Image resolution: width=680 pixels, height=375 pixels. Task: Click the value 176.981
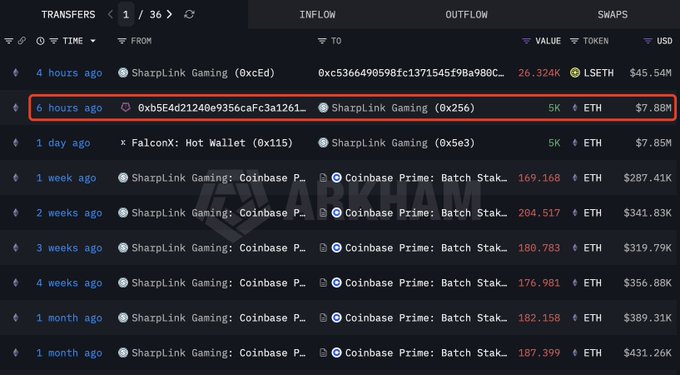point(539,283)
